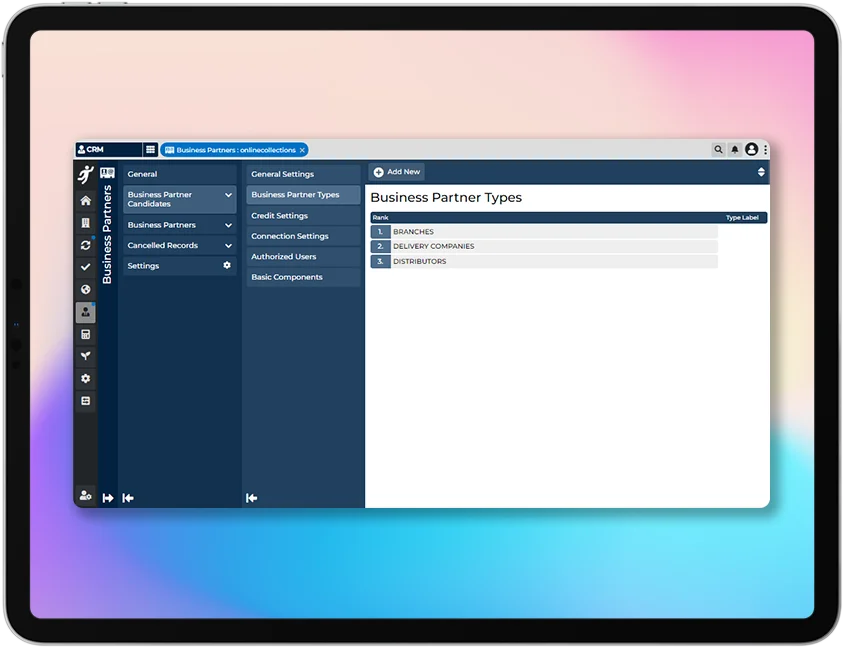843x647 pixels.
Task: Expand the Business Partners menu chevron
Action: [228, 226]
